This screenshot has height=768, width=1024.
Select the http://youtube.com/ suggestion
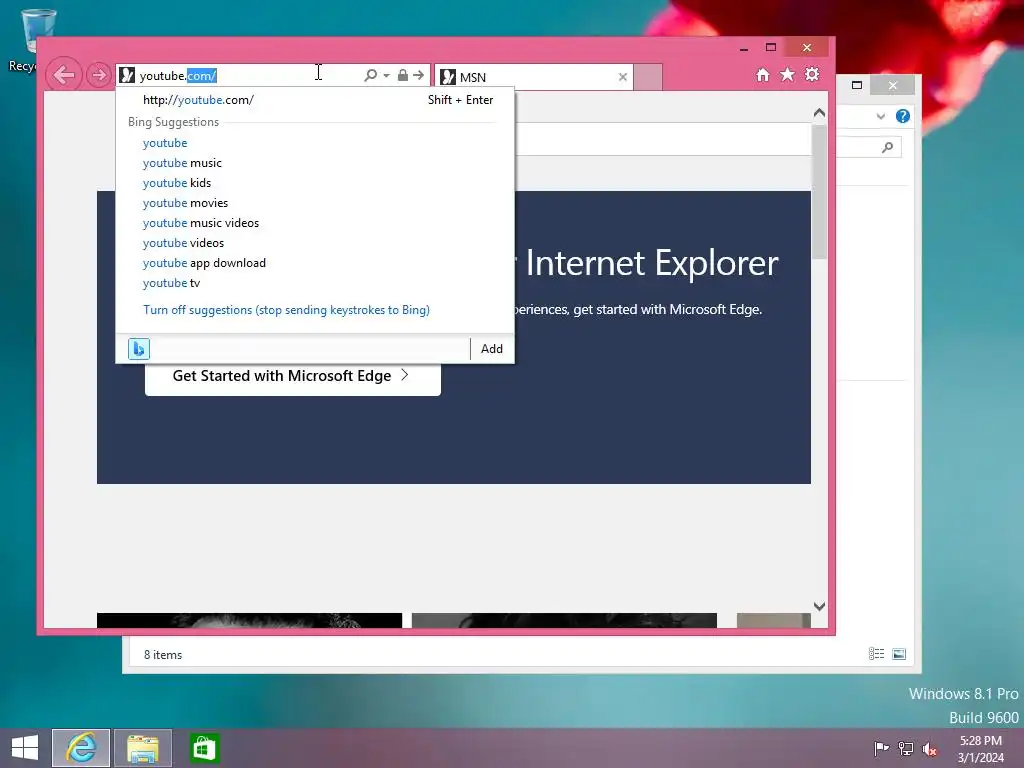tap(315, 100)
